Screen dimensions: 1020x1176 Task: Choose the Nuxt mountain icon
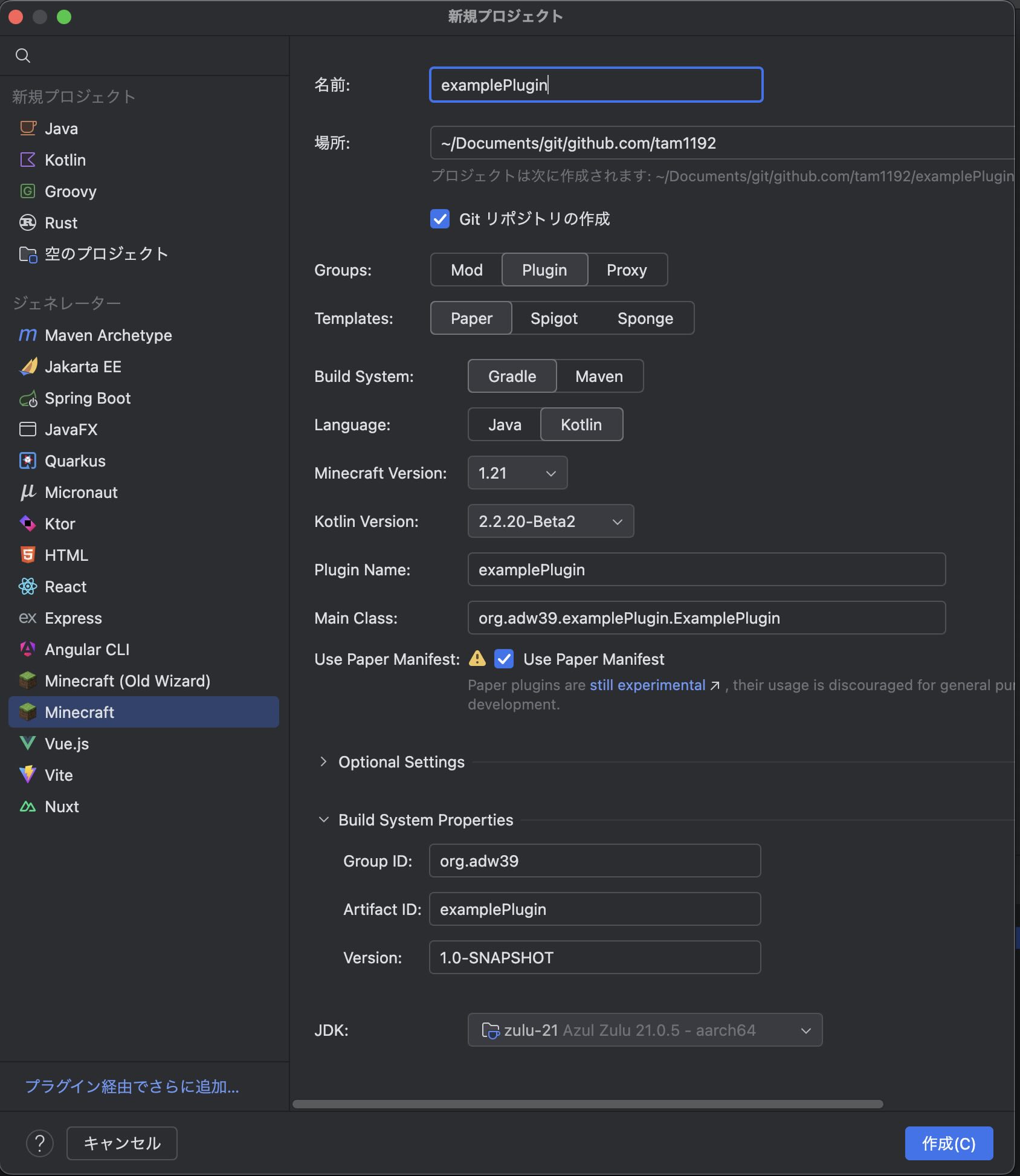[28, 806]
